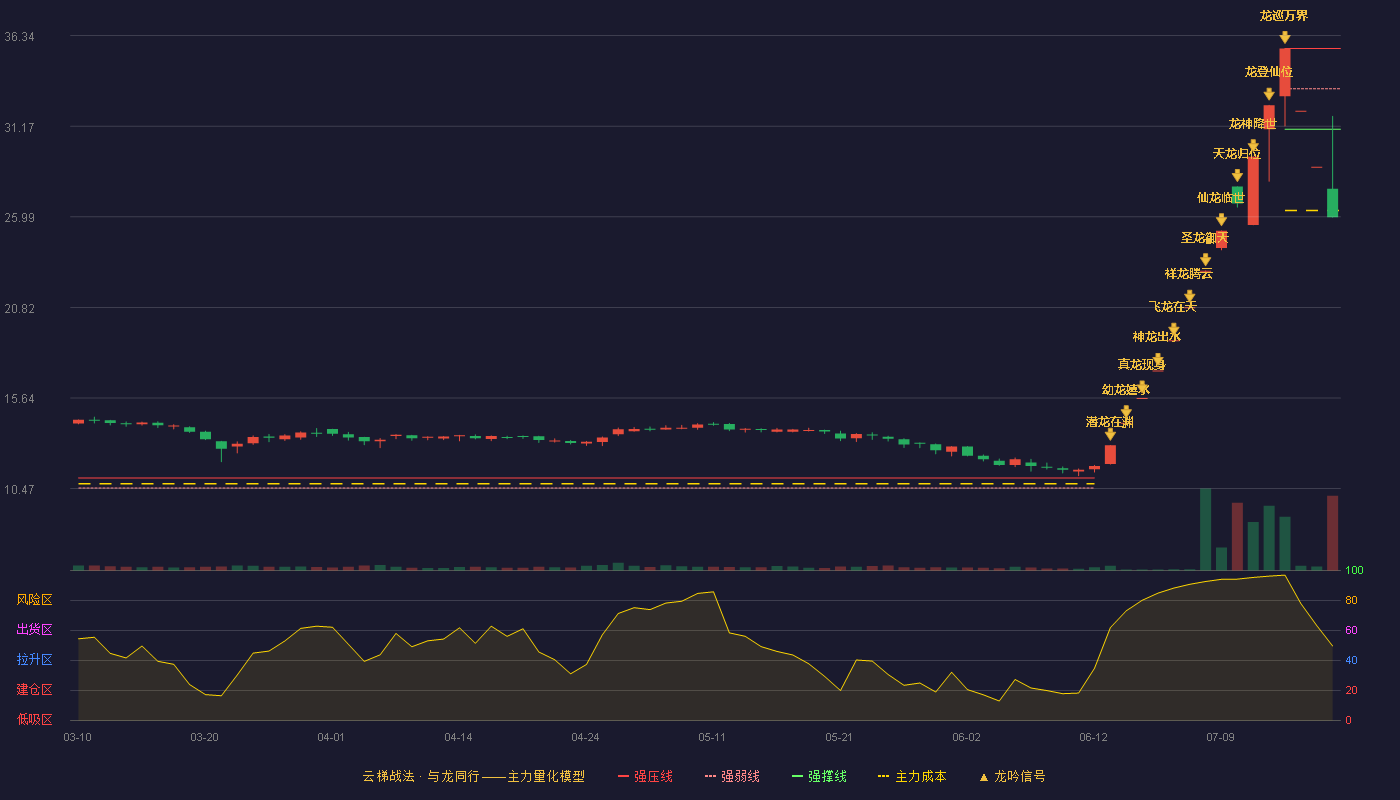Click the last green candlestick on the chart

click(1332, 202)
